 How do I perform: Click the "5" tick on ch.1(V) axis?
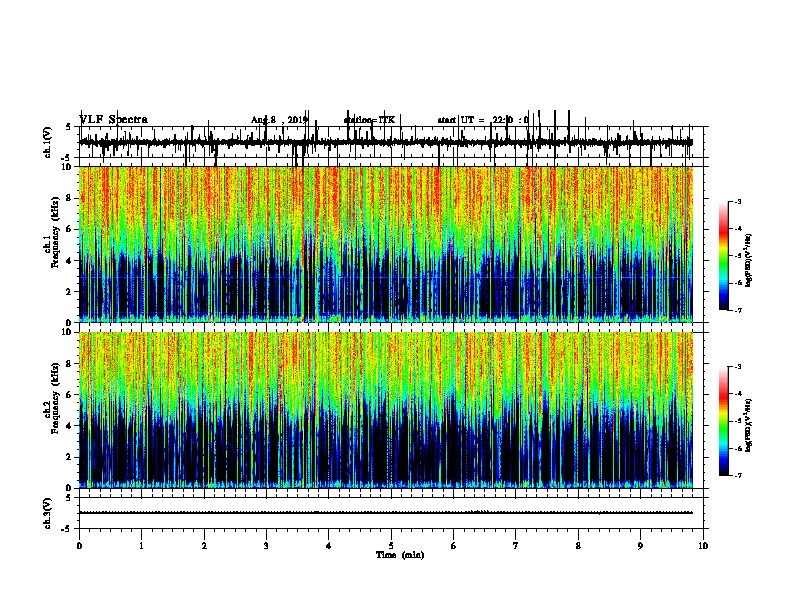(x=69, y=127)
